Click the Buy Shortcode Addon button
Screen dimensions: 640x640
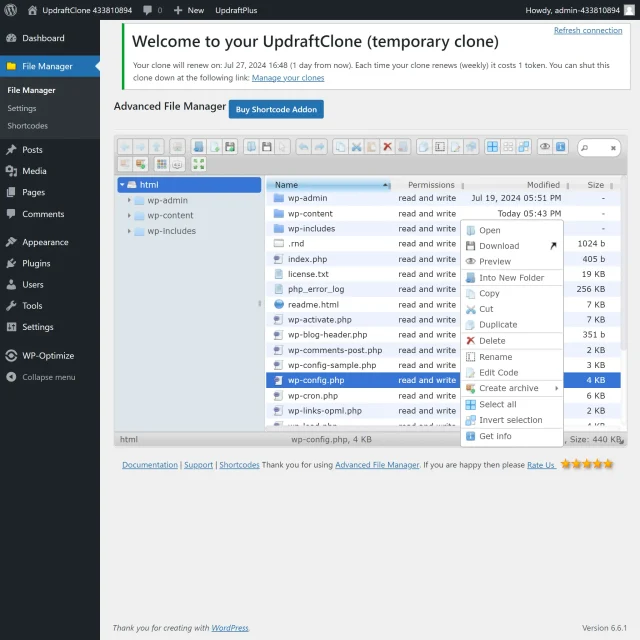(x=276, y=109)
